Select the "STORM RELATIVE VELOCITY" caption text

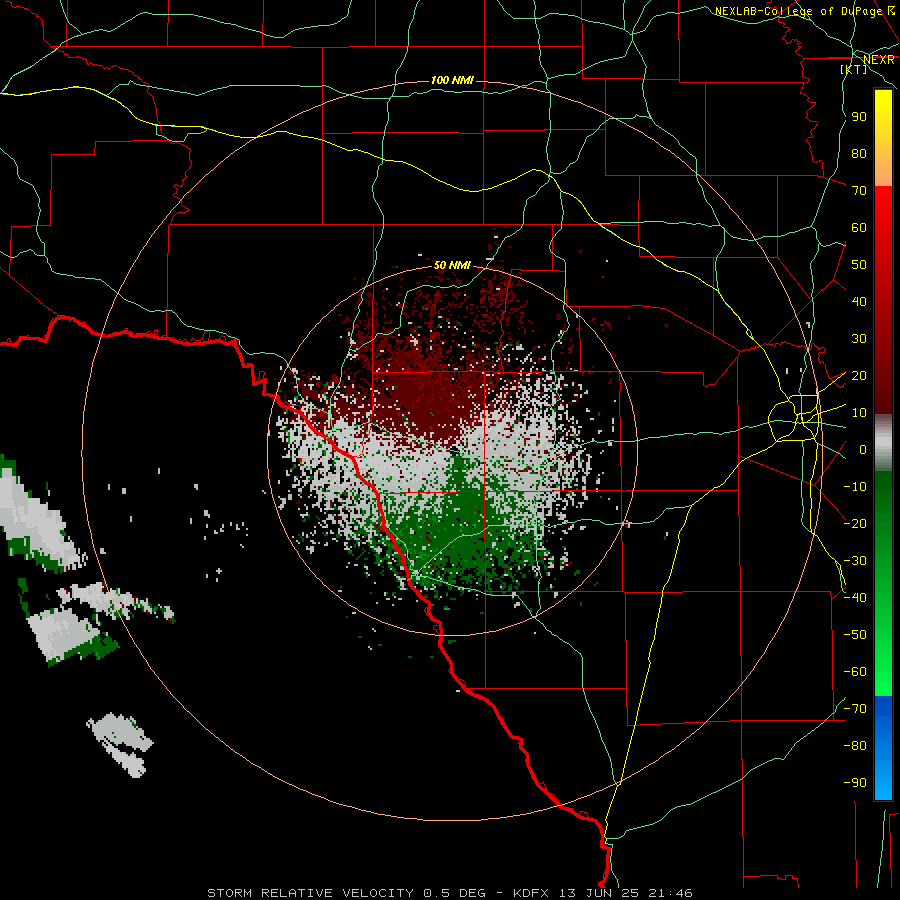(310, 893)
